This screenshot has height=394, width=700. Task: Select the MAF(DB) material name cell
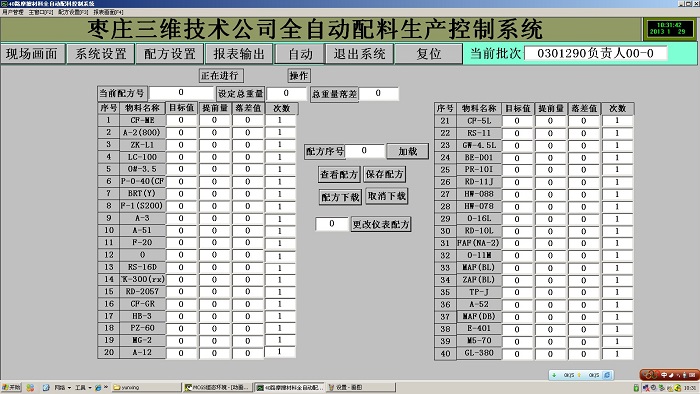pos(479,317)
